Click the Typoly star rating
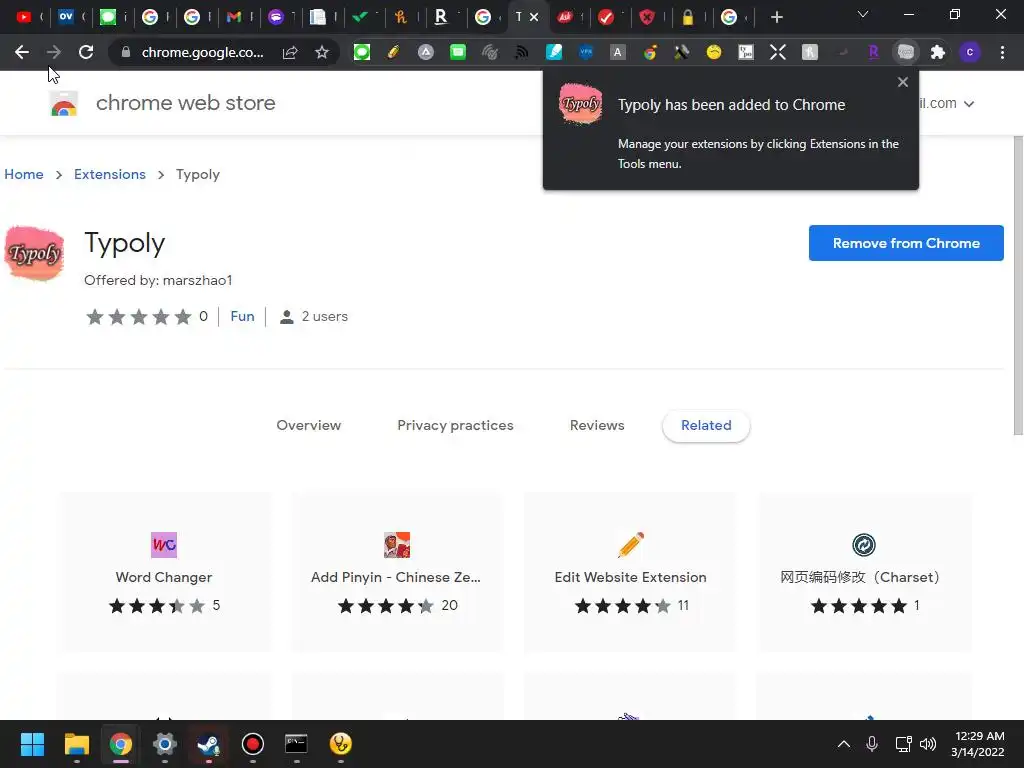The image size is (1024, 768). click(139, 317)
